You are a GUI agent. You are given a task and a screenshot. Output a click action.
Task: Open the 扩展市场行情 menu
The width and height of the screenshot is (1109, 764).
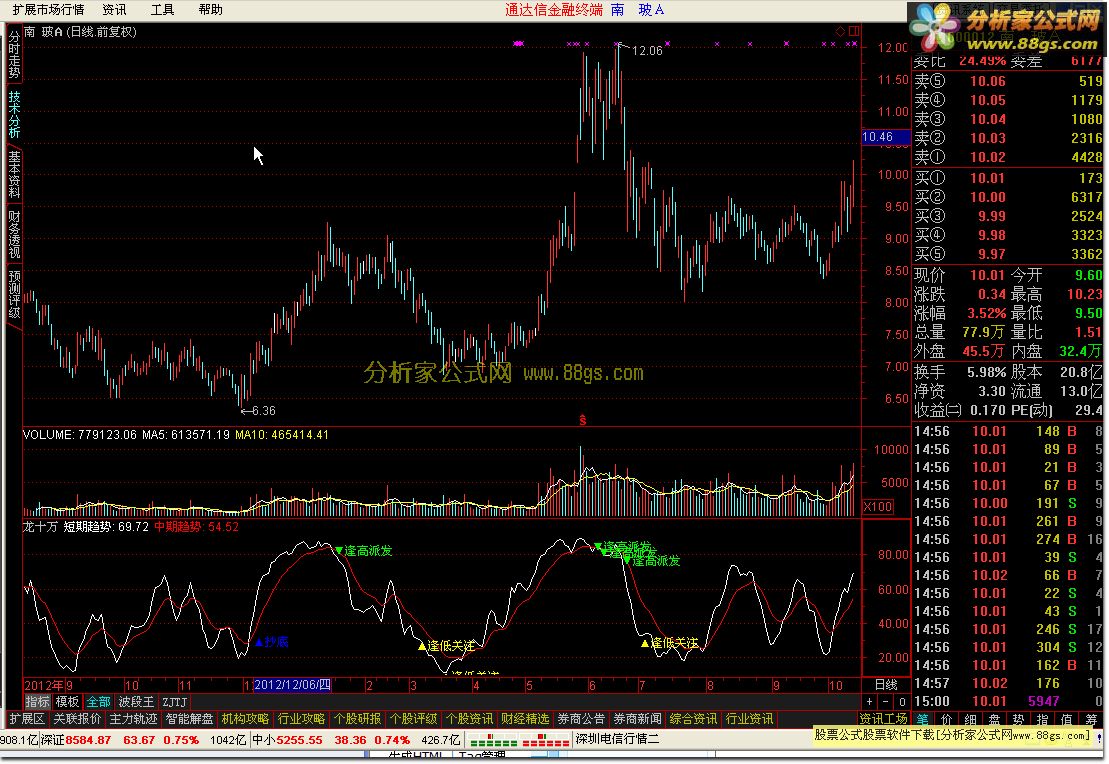coord(48,10)
